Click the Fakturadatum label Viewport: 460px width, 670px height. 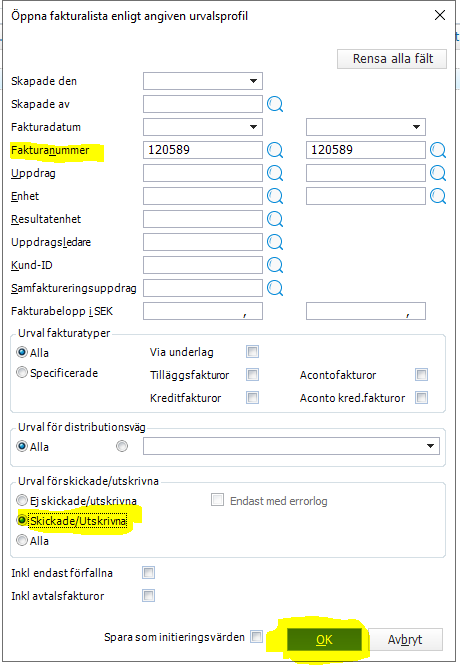(46, 127)
